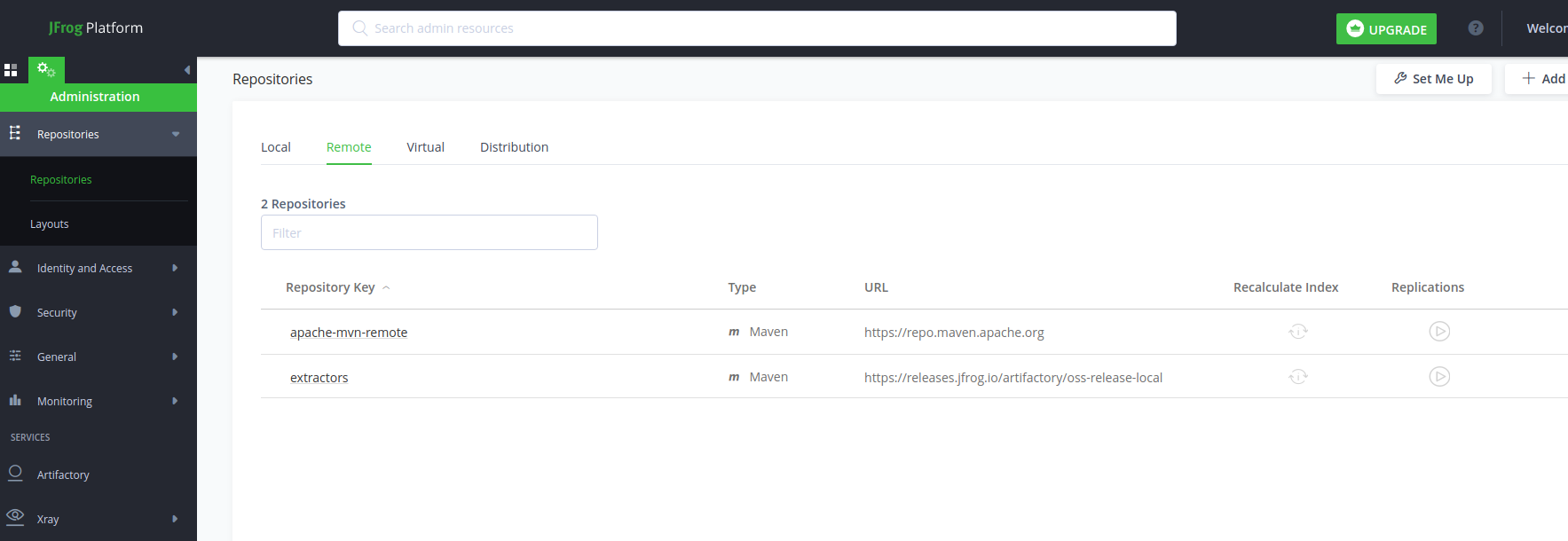1568x541 pixels.
Task: Click the Repositories tree icon in sidebar
Action: (15, 133)
